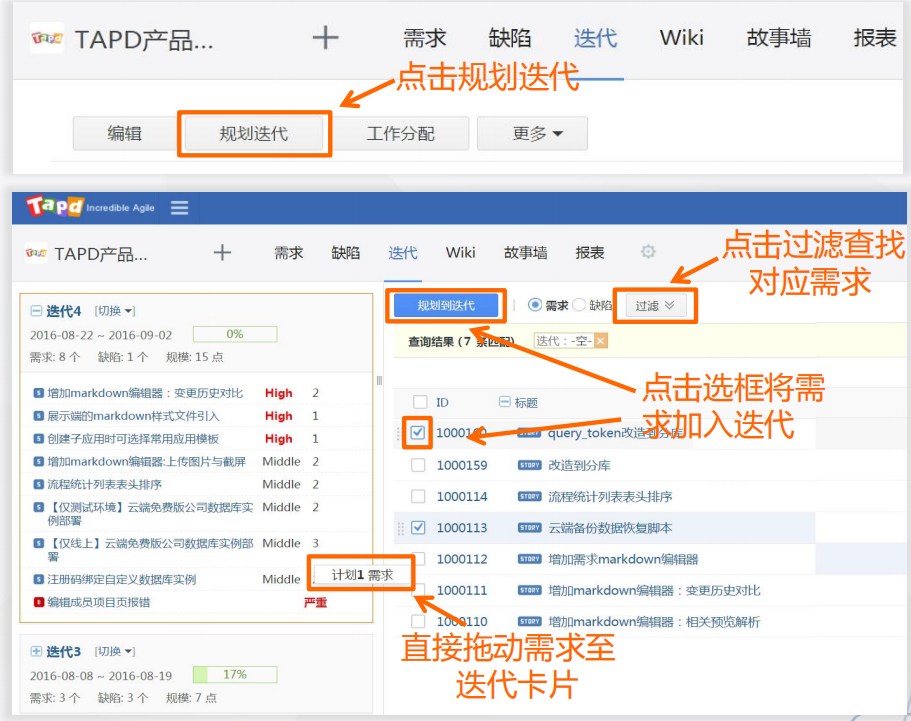Image resolution: width=911 pixels, height=721 pixels.
Task: Click the plus icon in top panel
Action: click(x=325, y=38)
